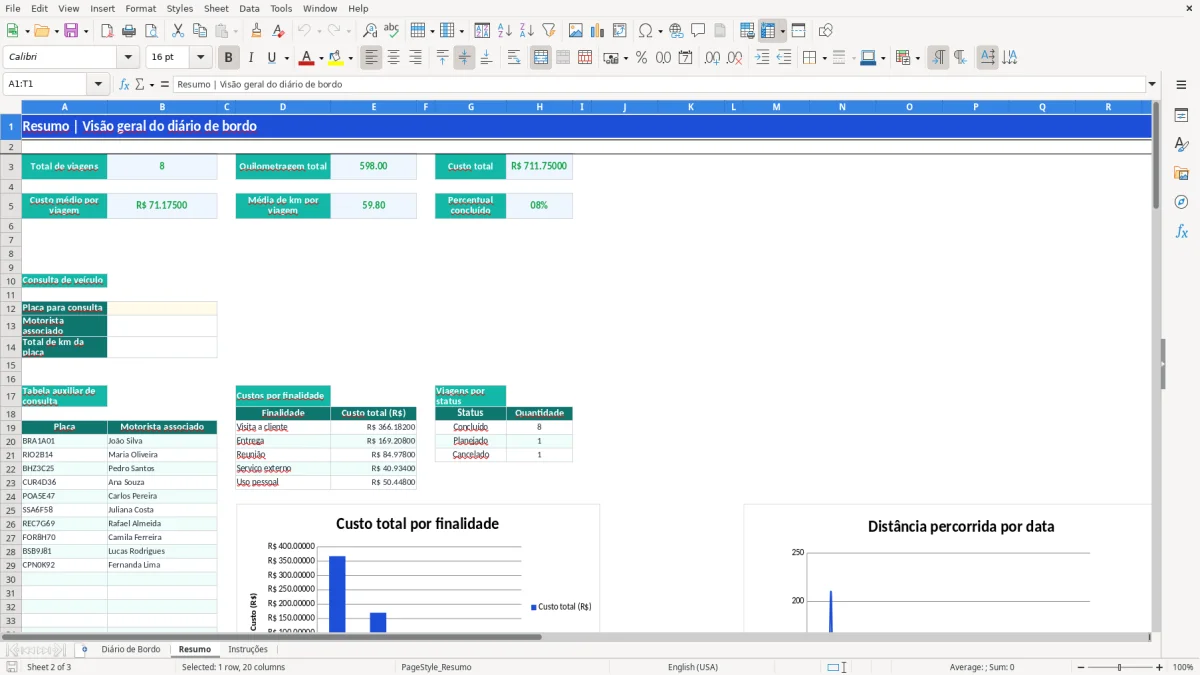
Task: Insert Special Character omega icon
Action: tap(646, 31)
